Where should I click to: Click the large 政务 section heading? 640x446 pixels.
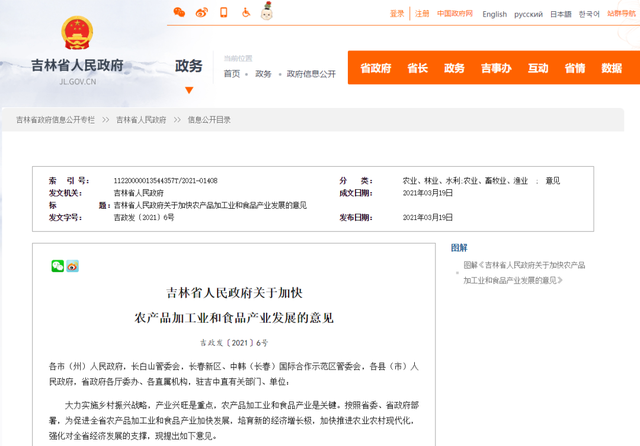189,66
